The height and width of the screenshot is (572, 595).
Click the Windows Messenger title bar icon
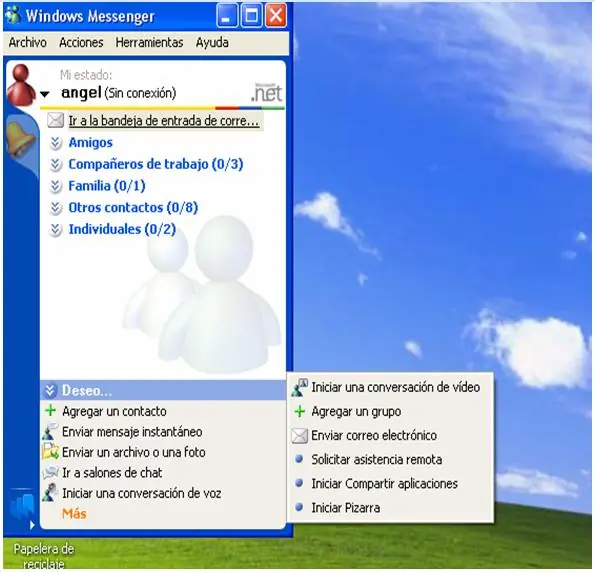13,16
